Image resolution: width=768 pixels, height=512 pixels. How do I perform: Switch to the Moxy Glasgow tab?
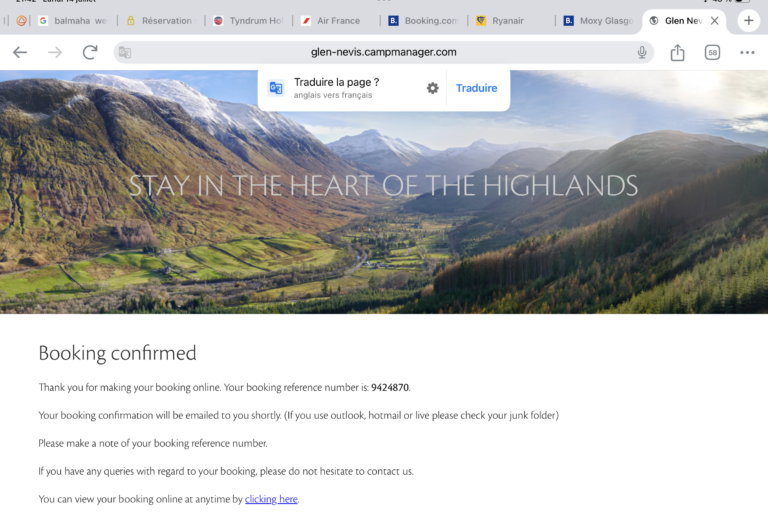point(599,21)
